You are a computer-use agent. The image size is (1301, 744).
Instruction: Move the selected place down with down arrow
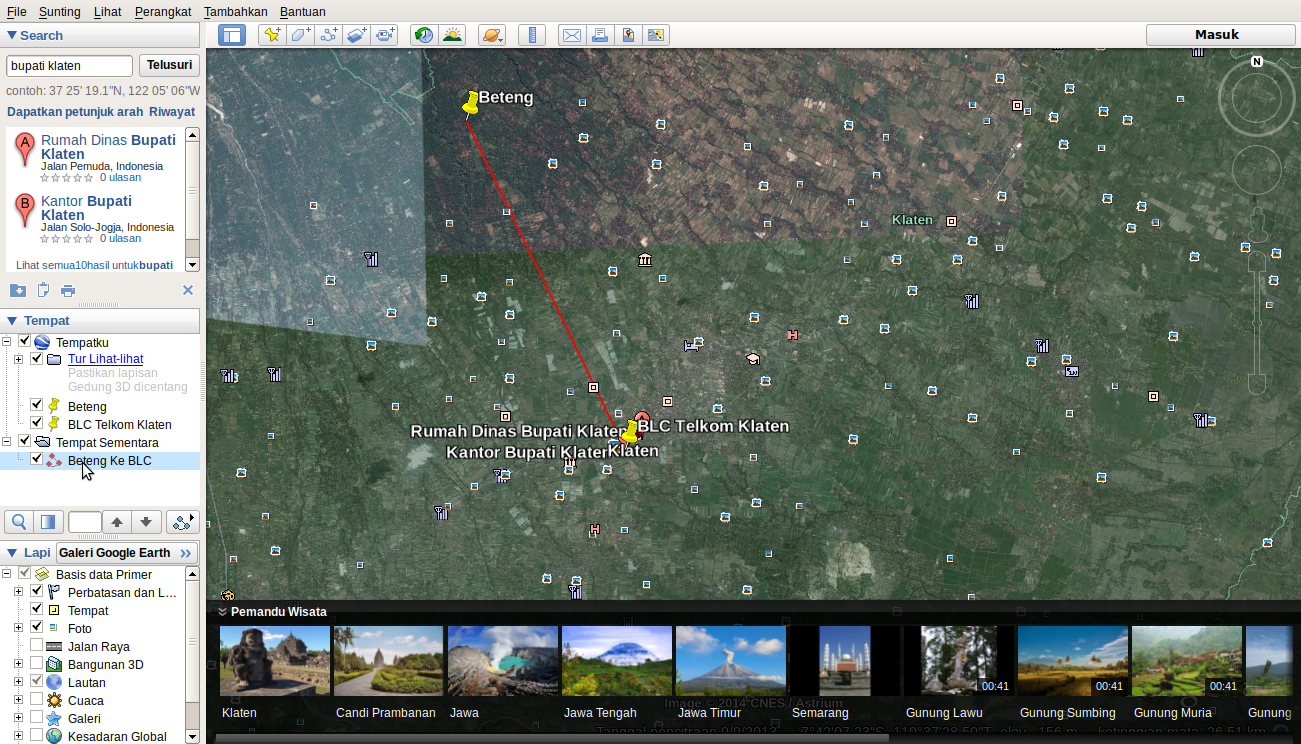coord(146,522)
